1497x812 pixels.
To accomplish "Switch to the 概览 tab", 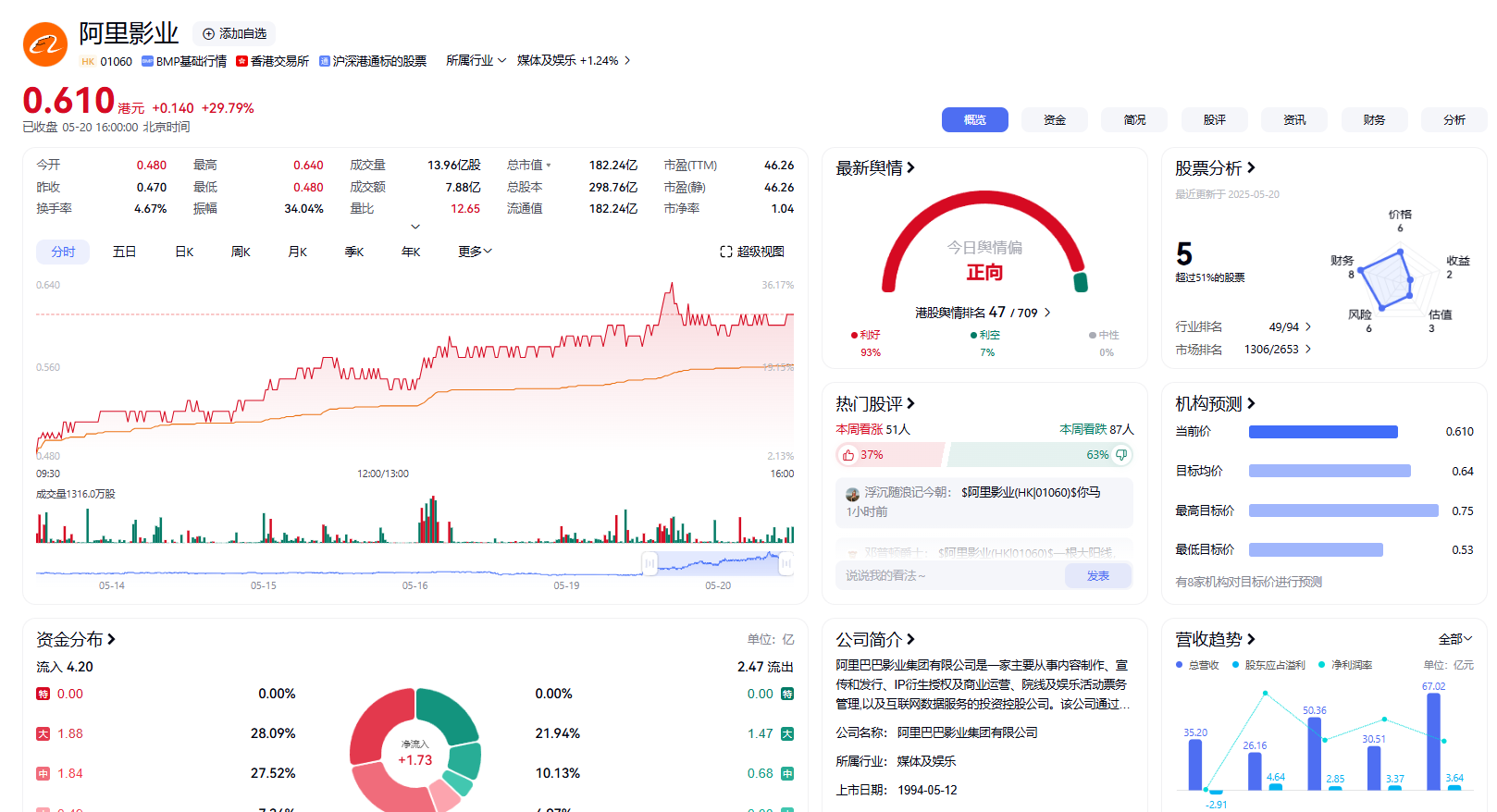I will coord(975,119).
